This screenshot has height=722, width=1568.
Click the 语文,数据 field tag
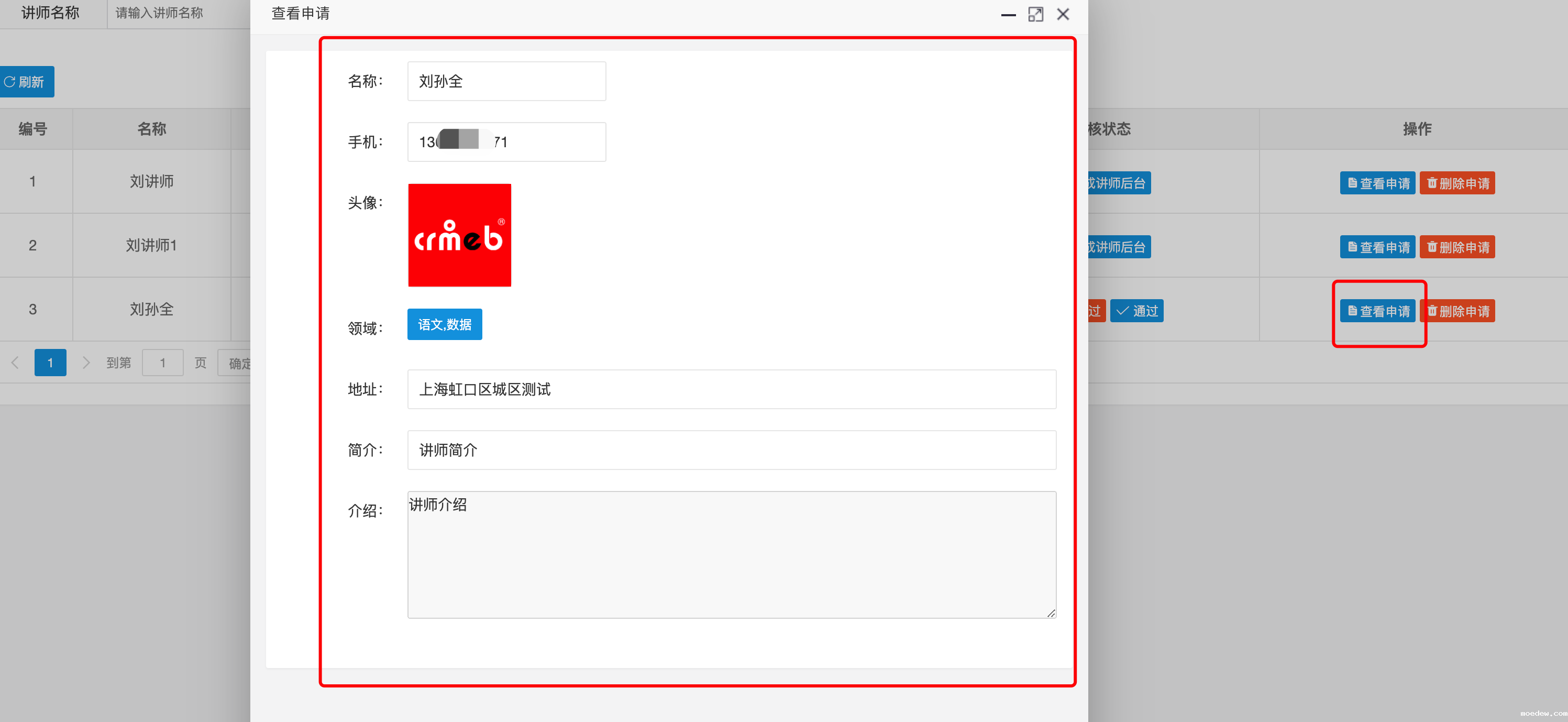tap(444, 324)
